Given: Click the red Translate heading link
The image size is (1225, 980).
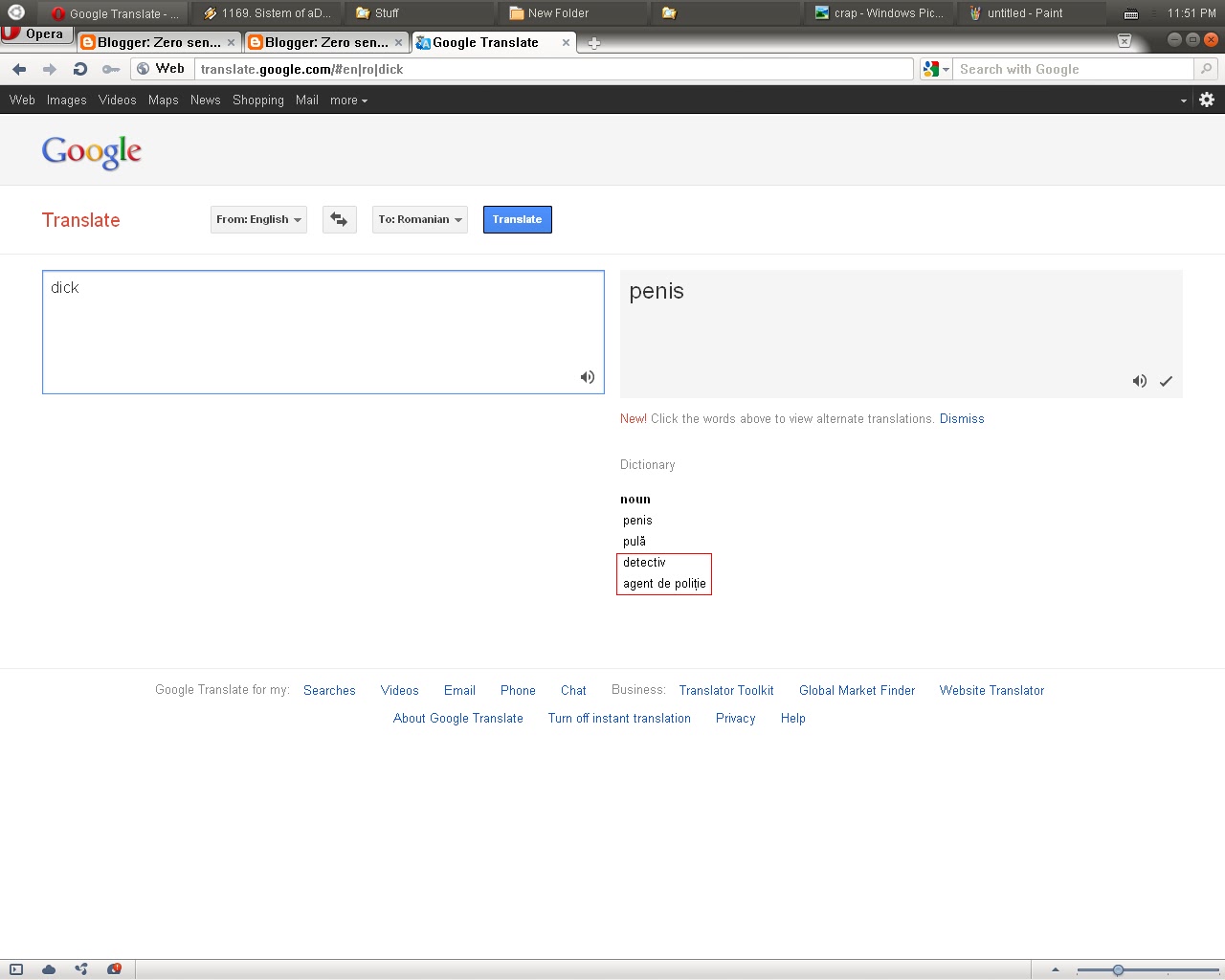Looking at the screenshot, I should coord(81,220).
